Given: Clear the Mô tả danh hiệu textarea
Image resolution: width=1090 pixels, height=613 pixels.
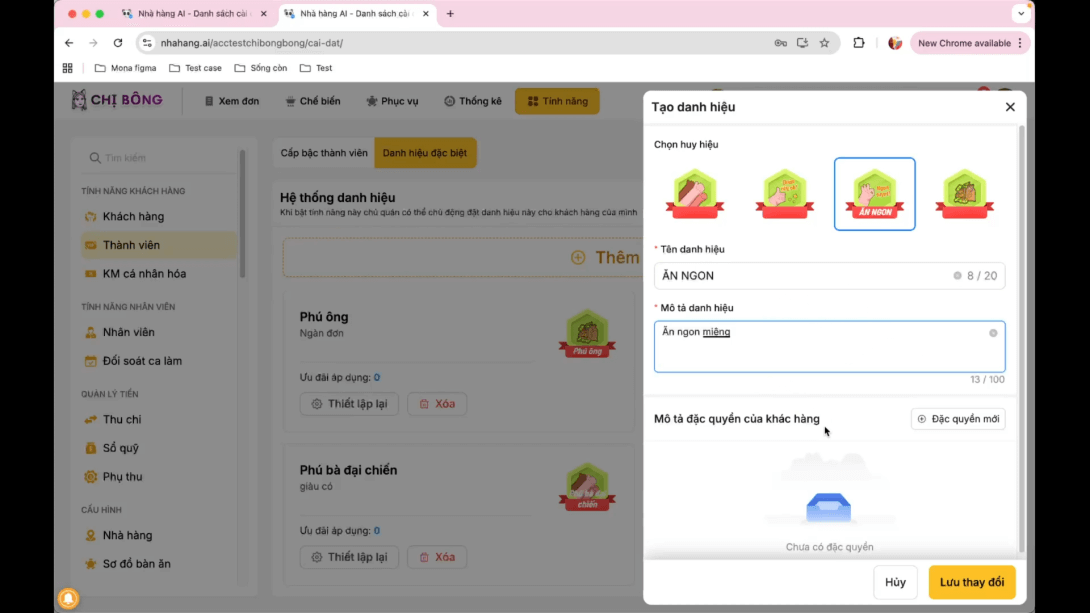Looking at the screenshot, I should coord(993,333).
